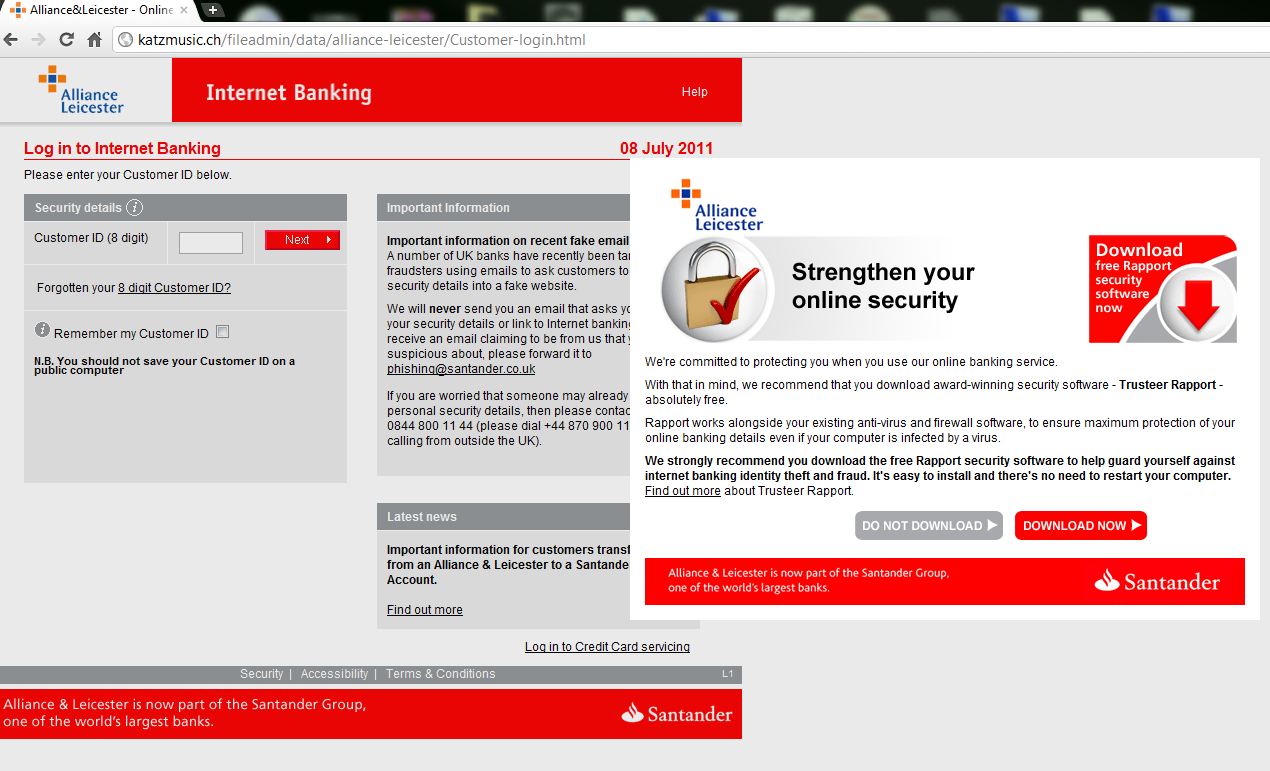Click the browser forward arrow
This screenshot has height=771, width=1270.
[38, 40]
